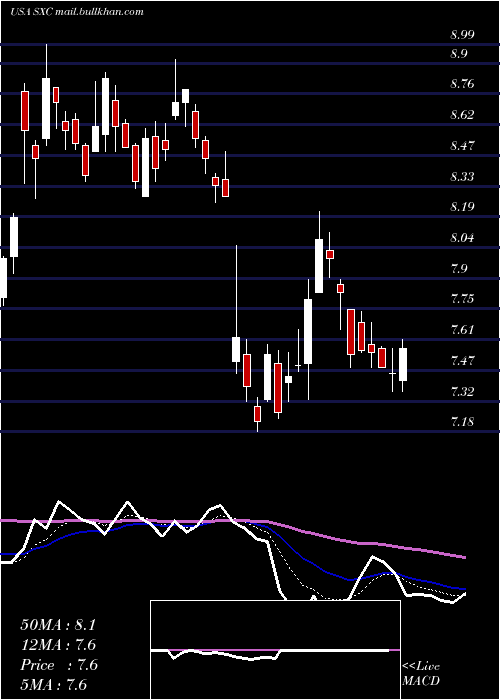Click the 7.32 price axis label

[462, 392]
